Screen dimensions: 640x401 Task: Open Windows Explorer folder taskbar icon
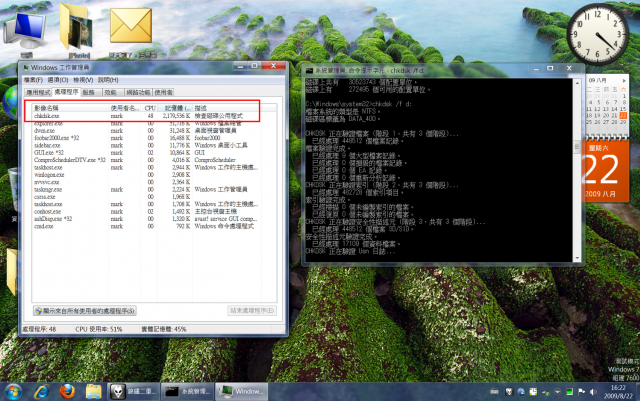(93, 391)
